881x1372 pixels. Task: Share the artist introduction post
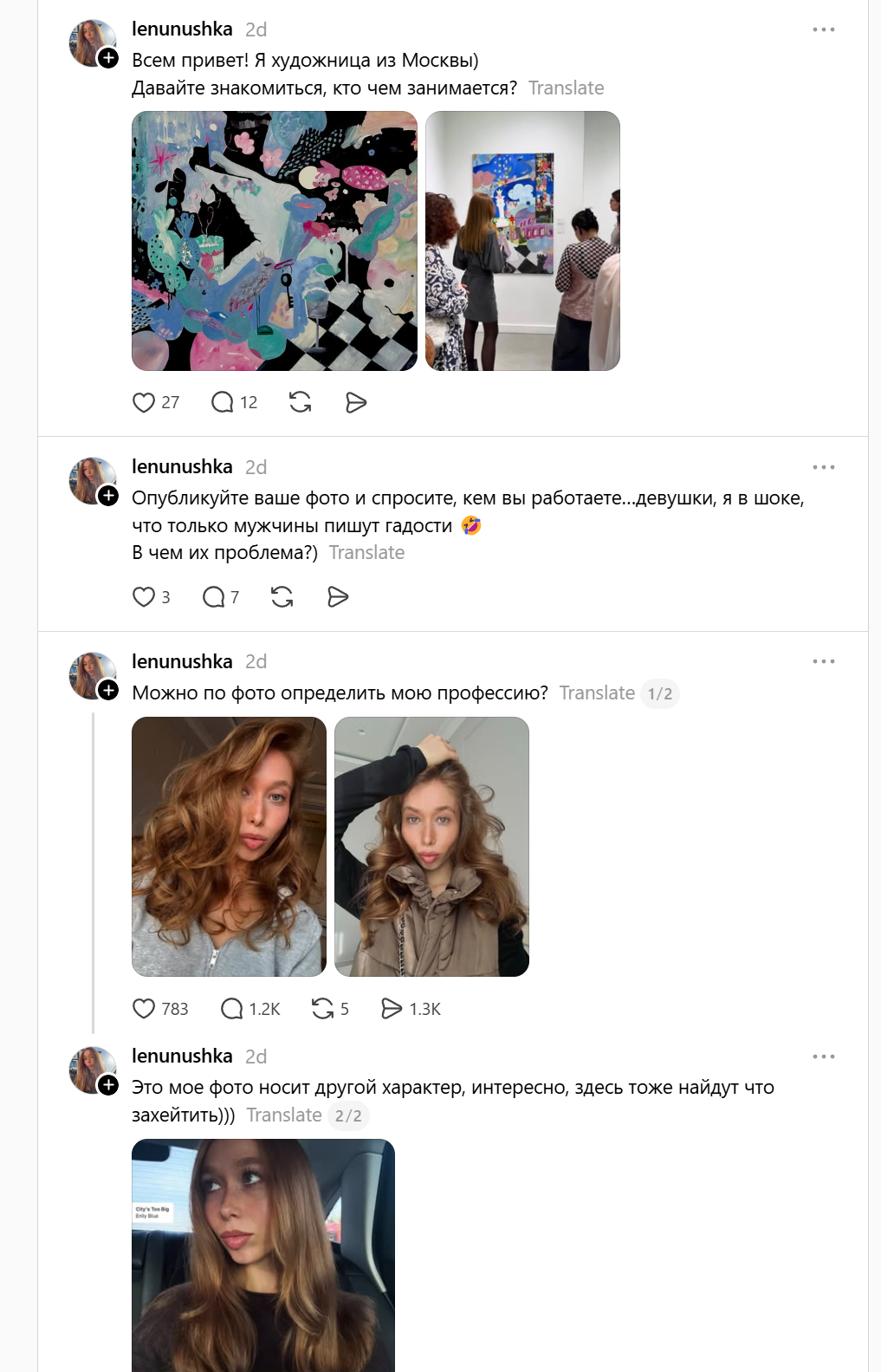tap(356, 402)
